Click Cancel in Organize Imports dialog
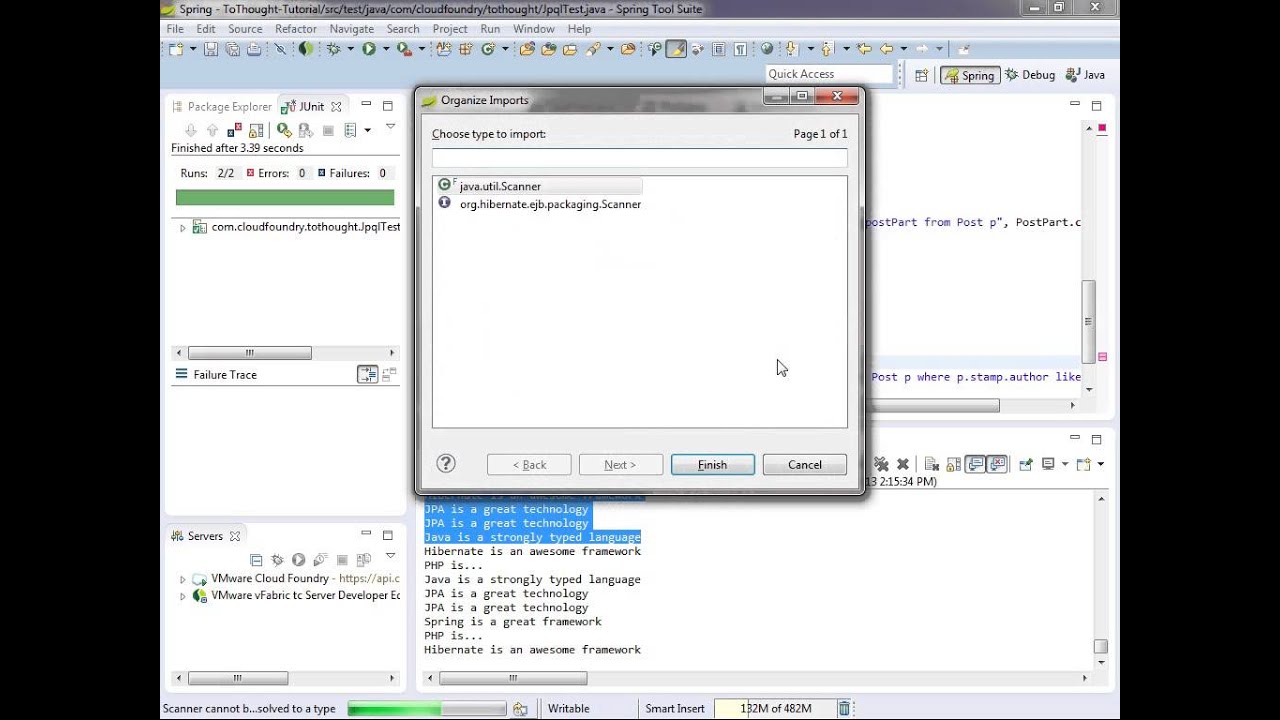 click(x=804, y=465)
